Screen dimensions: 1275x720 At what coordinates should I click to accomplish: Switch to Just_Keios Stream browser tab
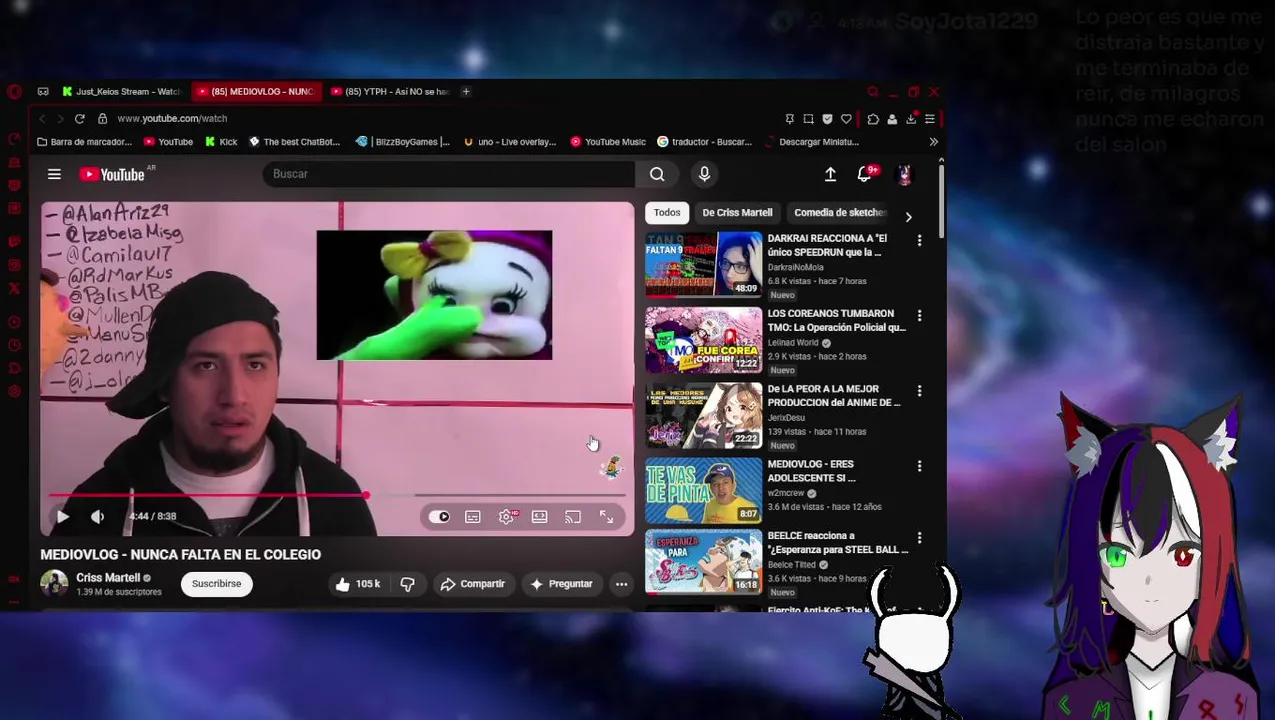click(x=121, y=91)
